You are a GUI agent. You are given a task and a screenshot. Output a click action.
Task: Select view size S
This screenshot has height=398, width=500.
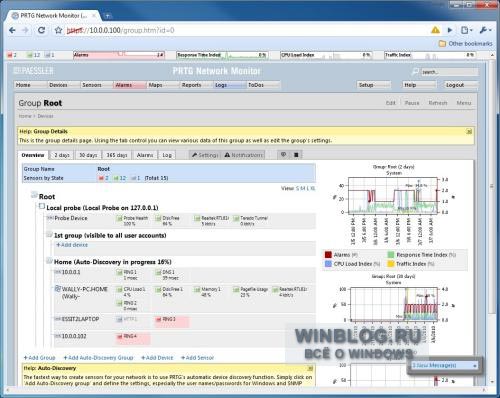tap(297, 189)
